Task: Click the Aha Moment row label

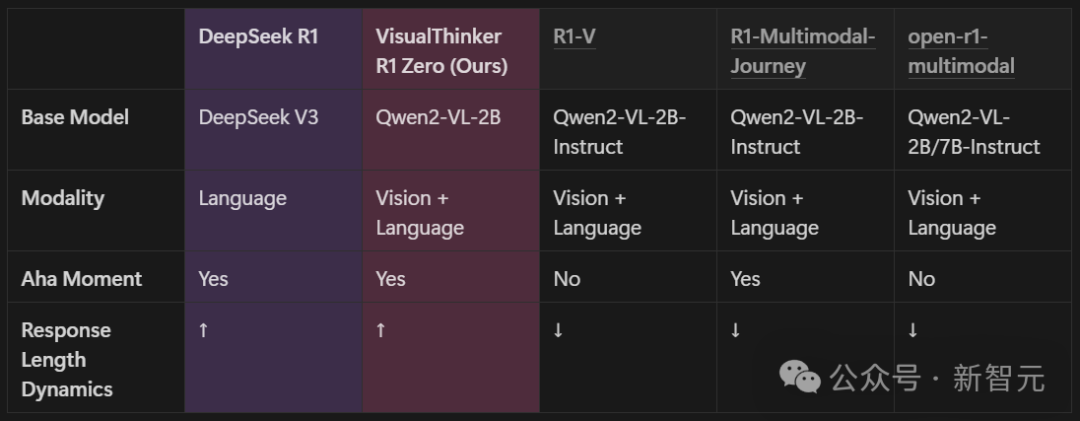Action: [x=81, y=279]
